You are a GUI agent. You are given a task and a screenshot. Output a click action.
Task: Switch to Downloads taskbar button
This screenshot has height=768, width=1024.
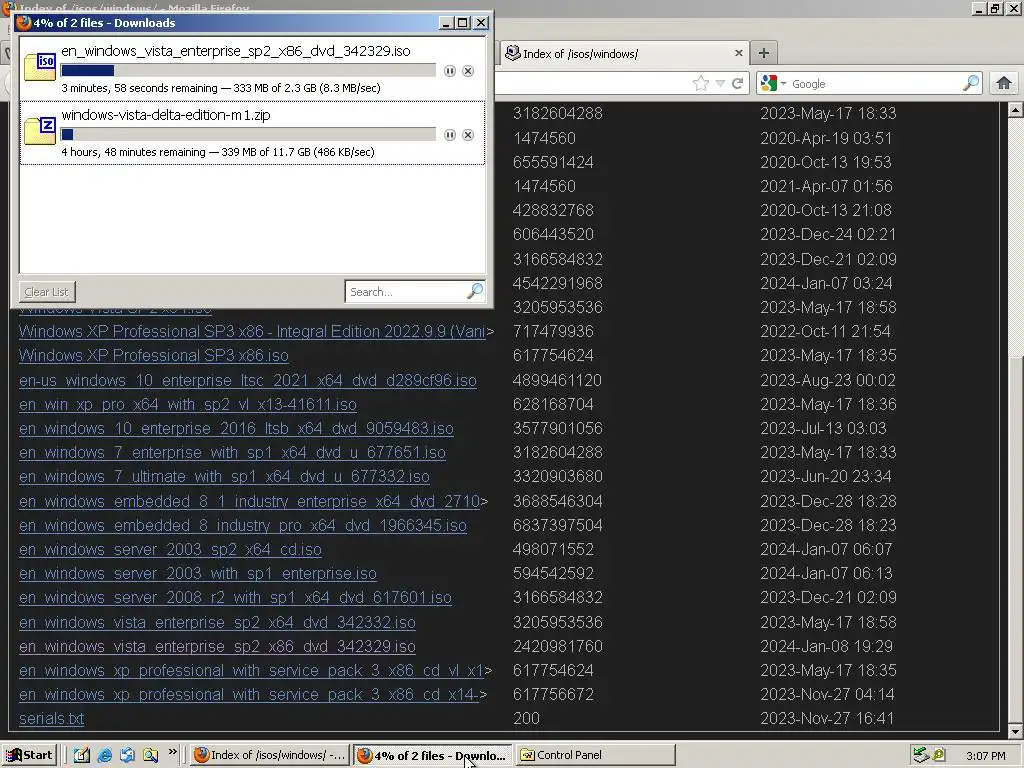pyautogui.click(x=432, y=756)
